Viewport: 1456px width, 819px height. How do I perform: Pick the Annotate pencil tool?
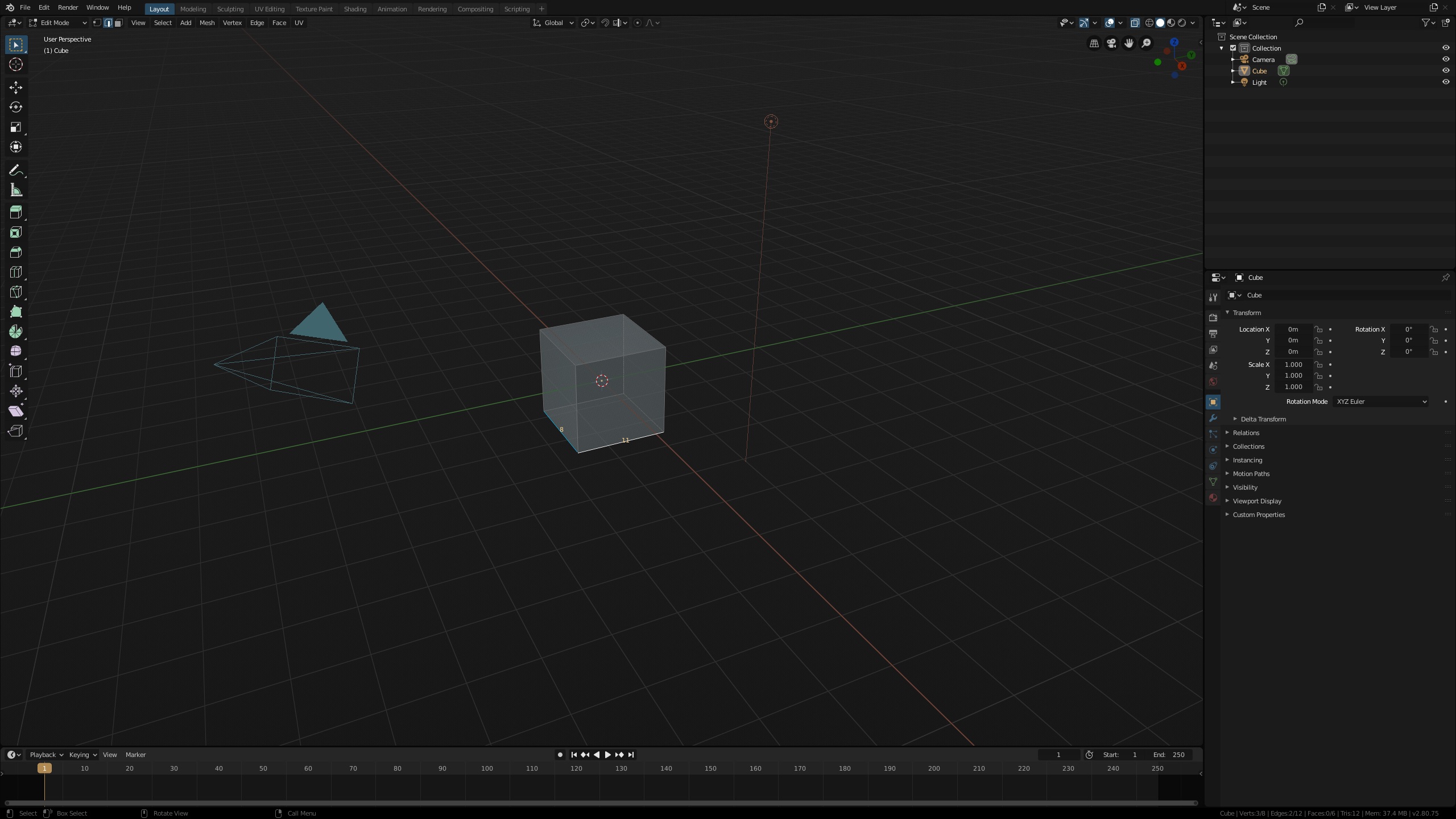15,171
